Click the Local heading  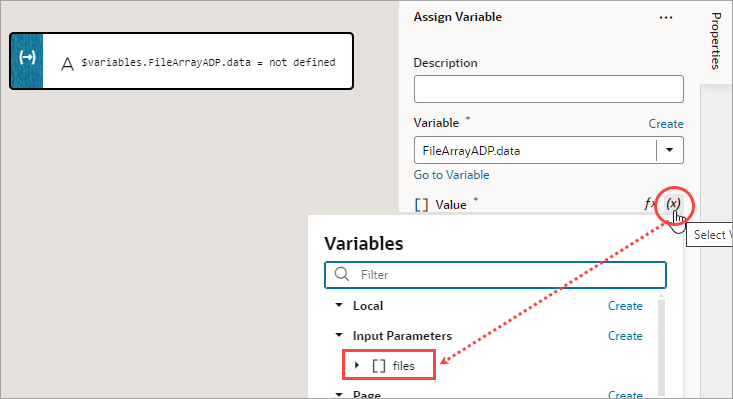(368, 306)
